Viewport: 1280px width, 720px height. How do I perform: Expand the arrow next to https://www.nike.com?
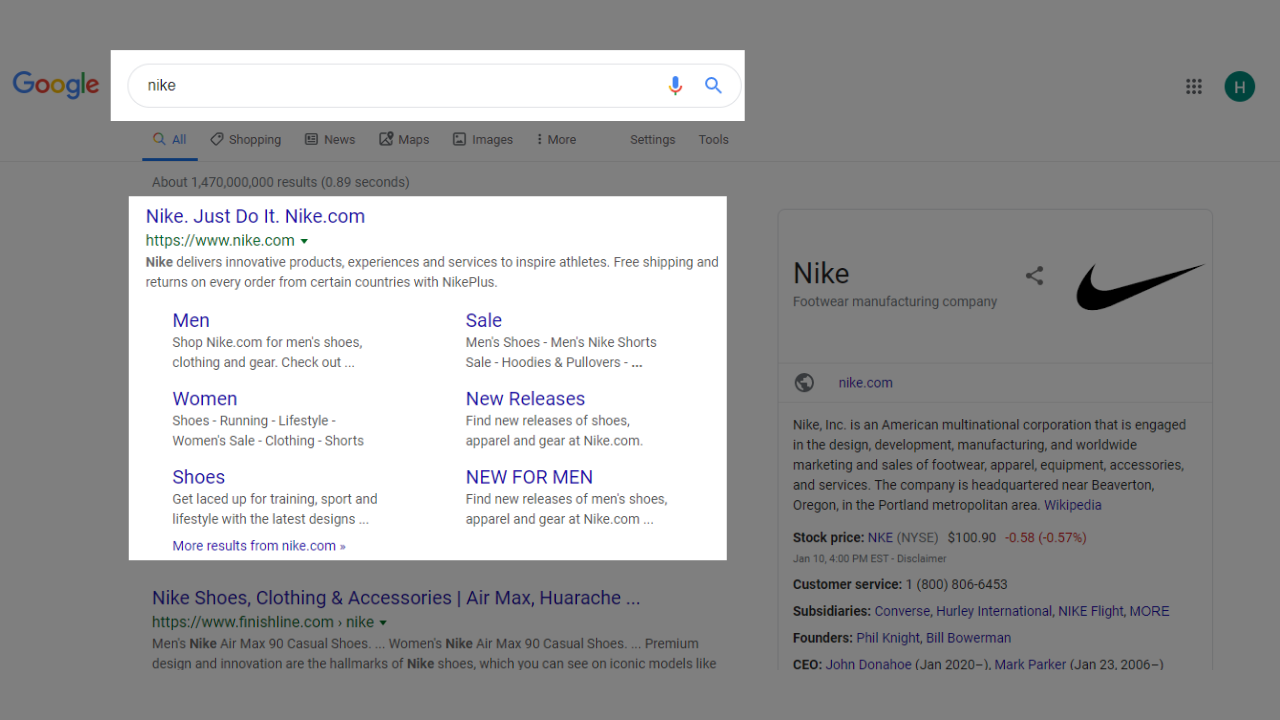click(x=304, y=241)
